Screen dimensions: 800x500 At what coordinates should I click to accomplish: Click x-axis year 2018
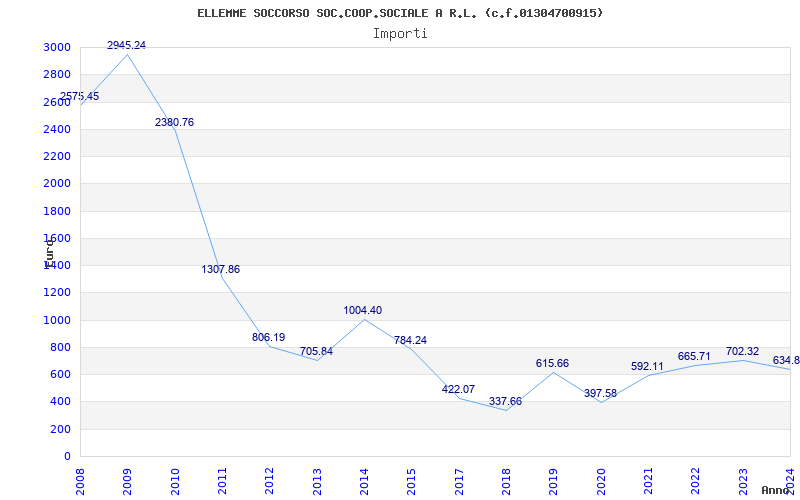(506, 481)
